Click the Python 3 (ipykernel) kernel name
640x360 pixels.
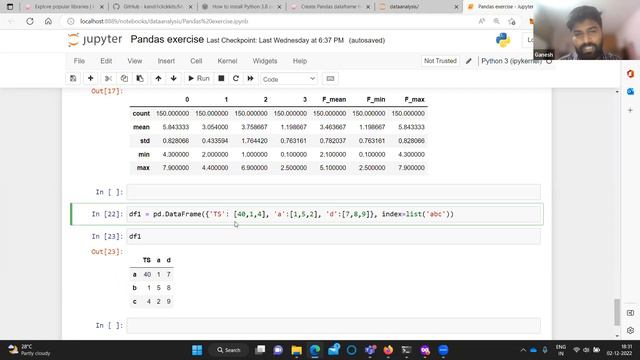point(511,61)
